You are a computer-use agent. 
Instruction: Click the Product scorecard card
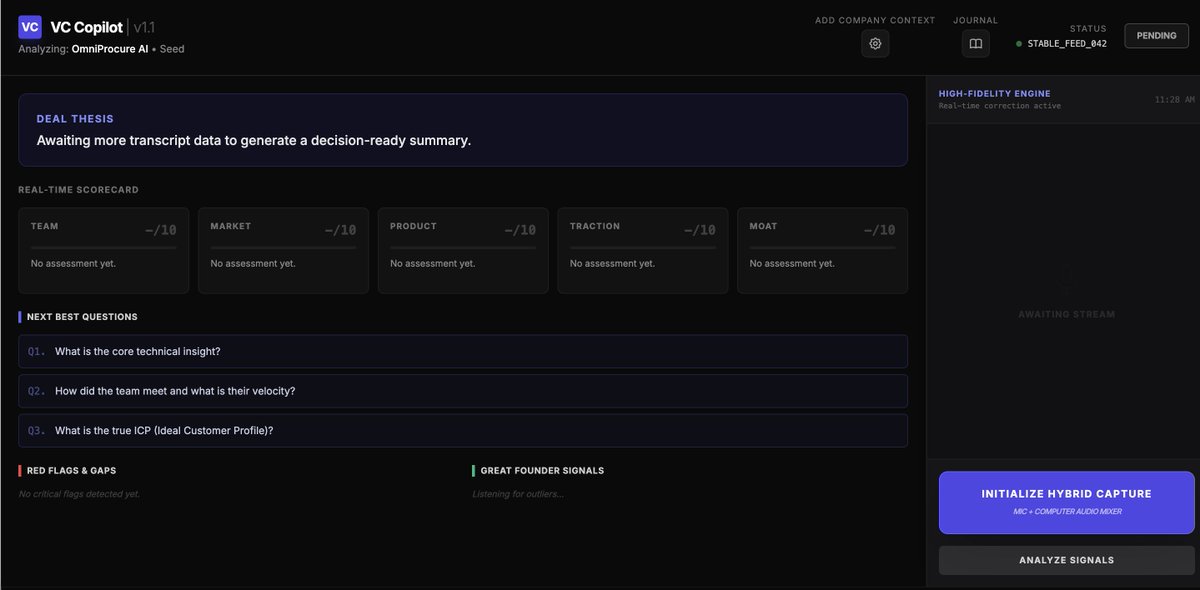tap(463, 250)
